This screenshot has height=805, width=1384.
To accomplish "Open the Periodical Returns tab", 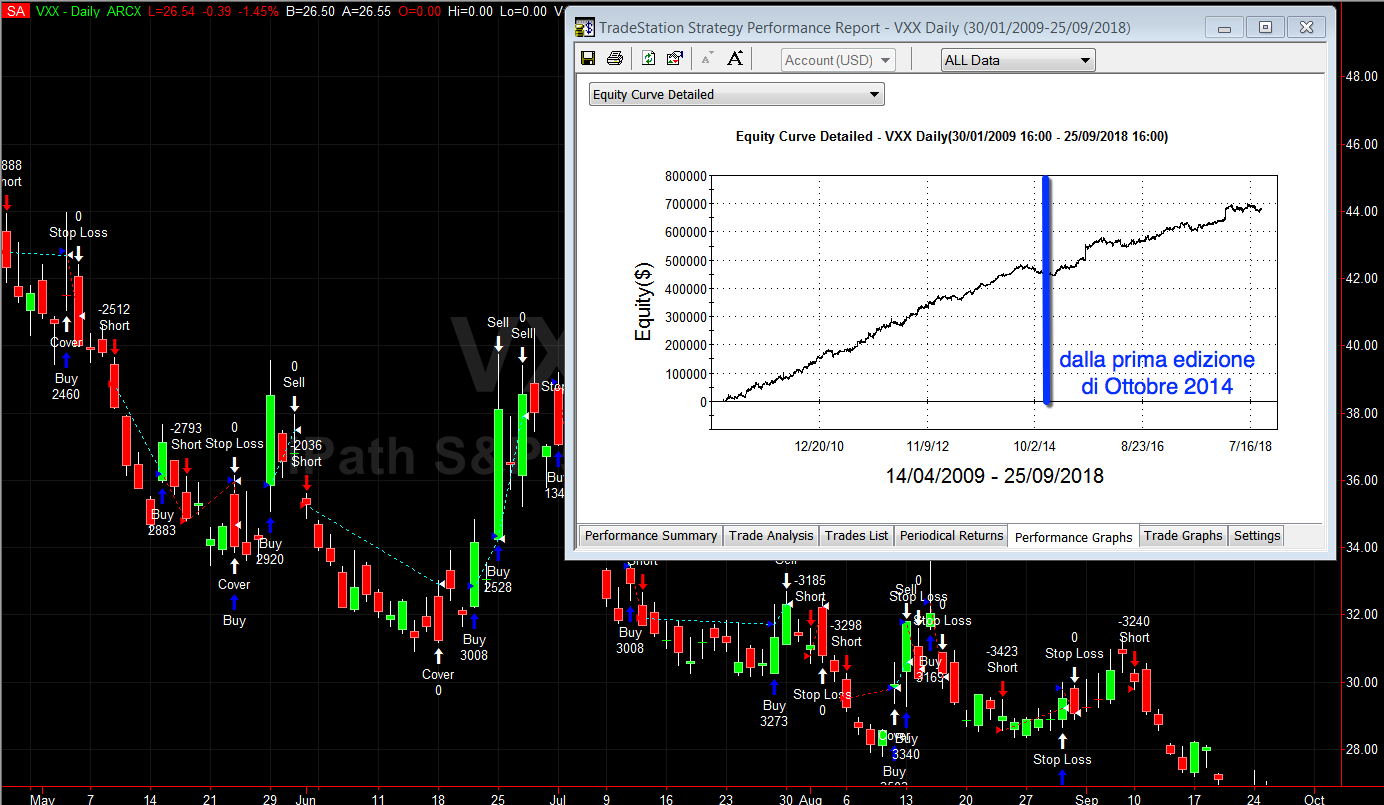I will [951, 536].
